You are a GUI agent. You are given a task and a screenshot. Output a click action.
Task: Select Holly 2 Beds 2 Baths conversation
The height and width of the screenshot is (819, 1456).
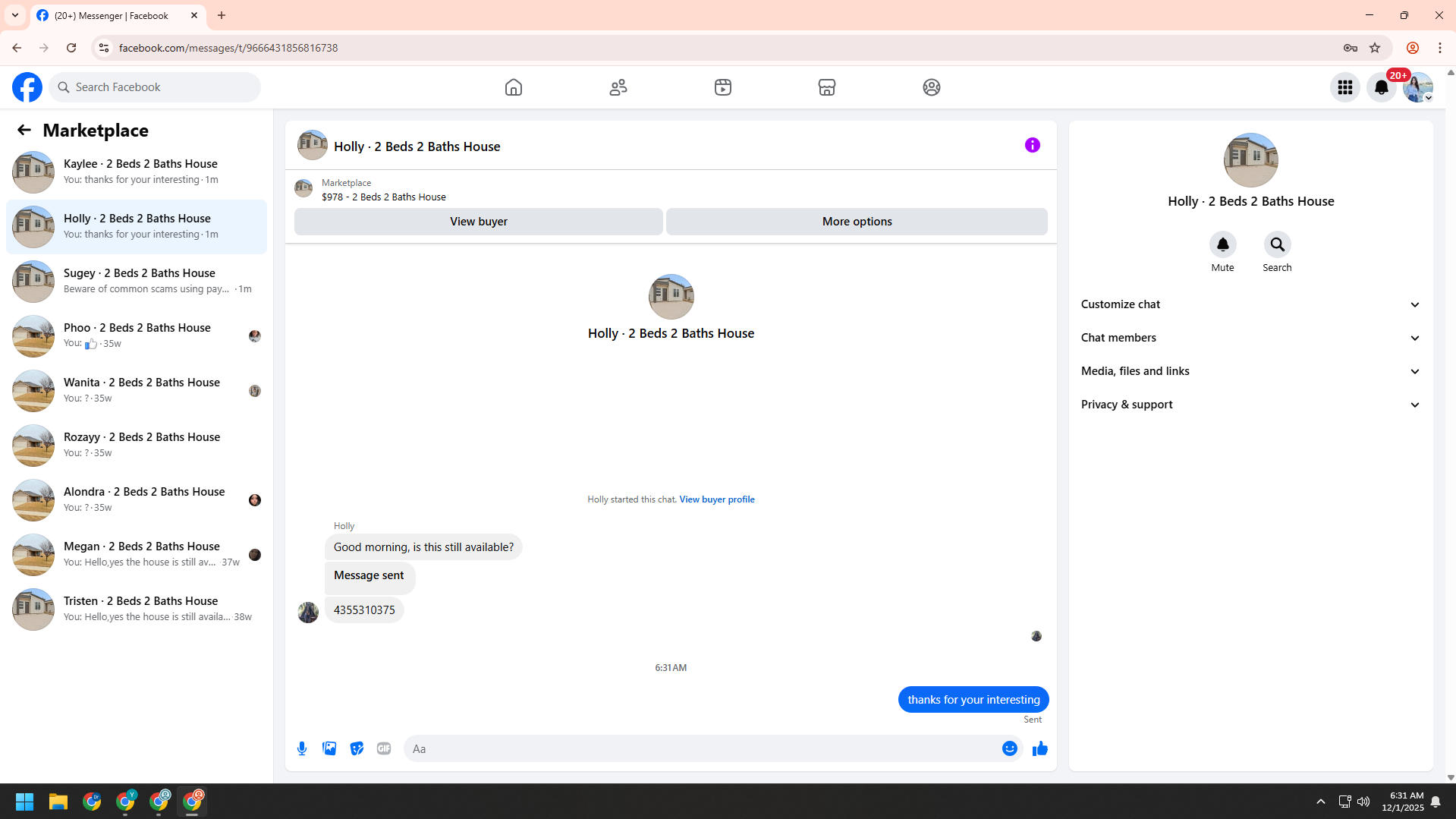click(x=137, y=227)
